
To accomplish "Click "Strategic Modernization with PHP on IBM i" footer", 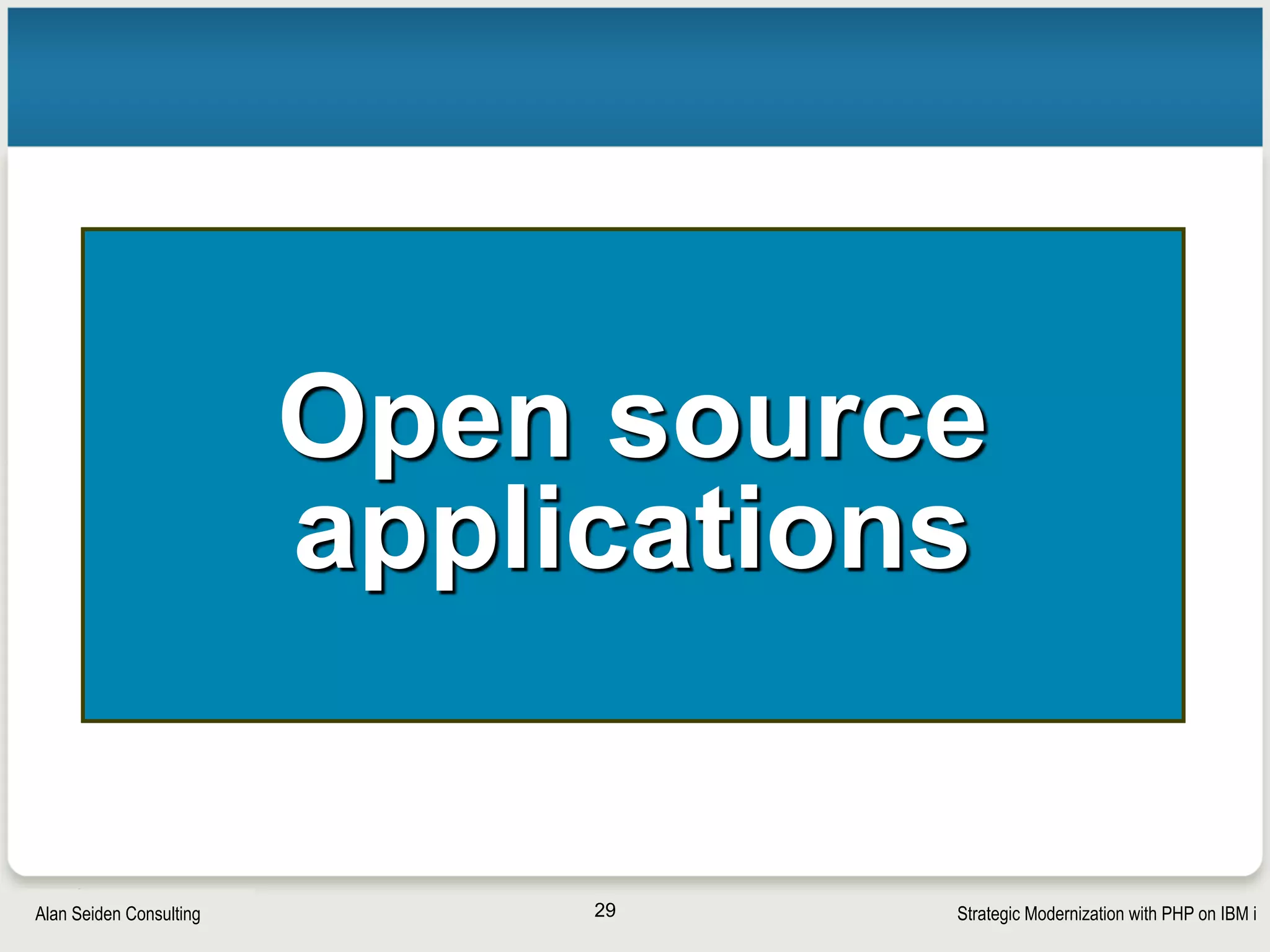I will pos(1107,914).
